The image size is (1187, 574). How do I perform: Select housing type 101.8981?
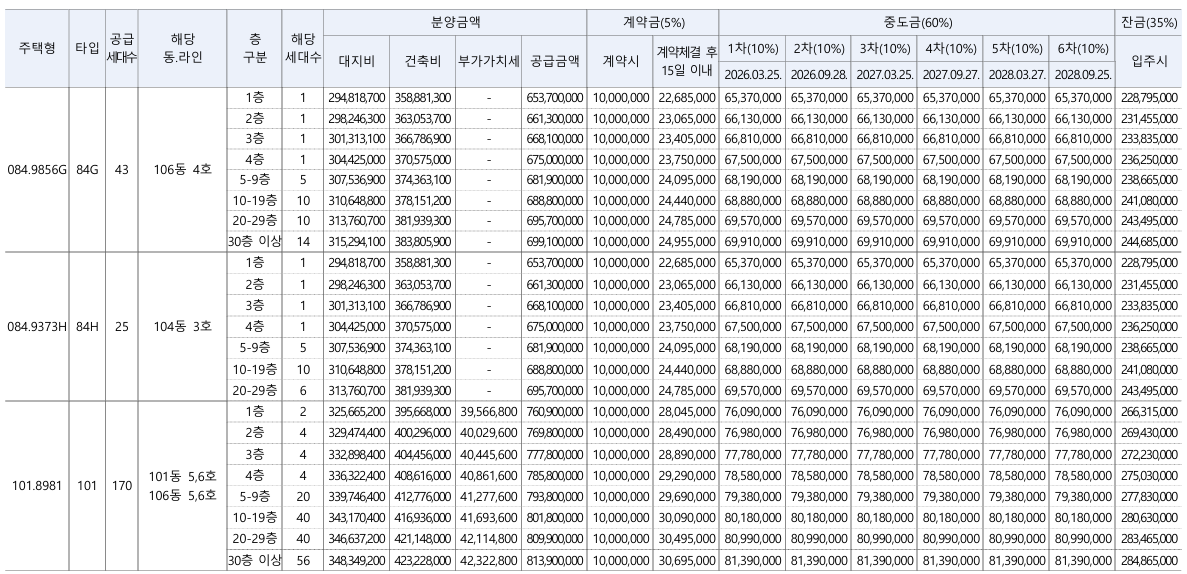click(36, 485)
